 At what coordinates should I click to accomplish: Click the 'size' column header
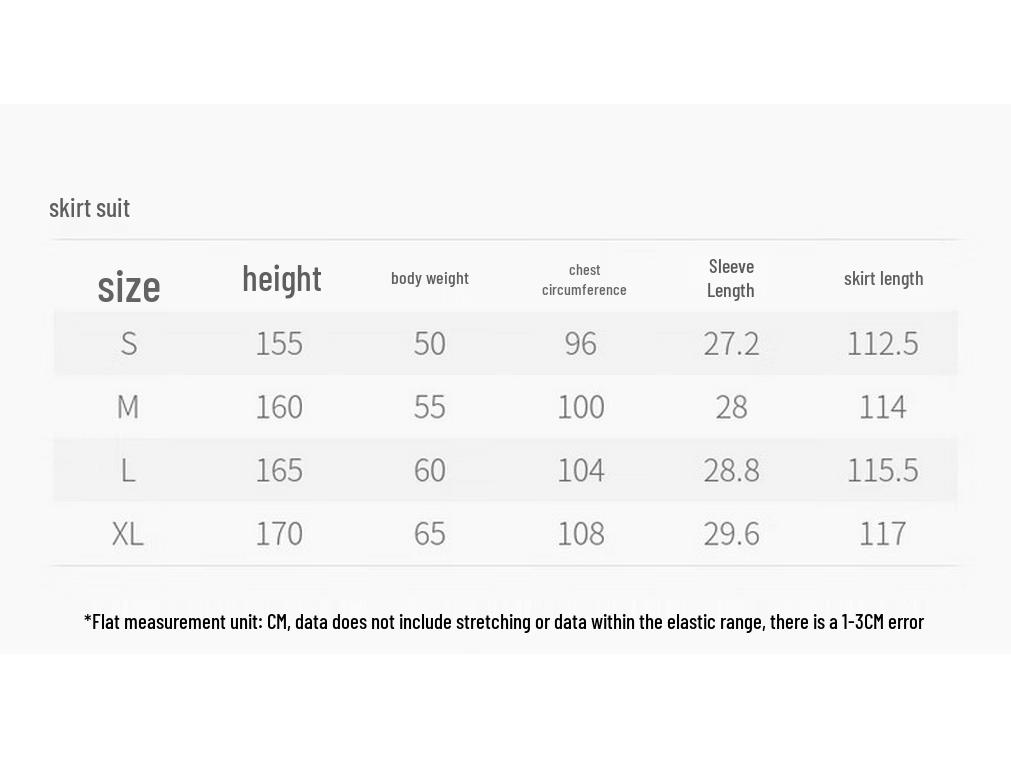[129, 287]
